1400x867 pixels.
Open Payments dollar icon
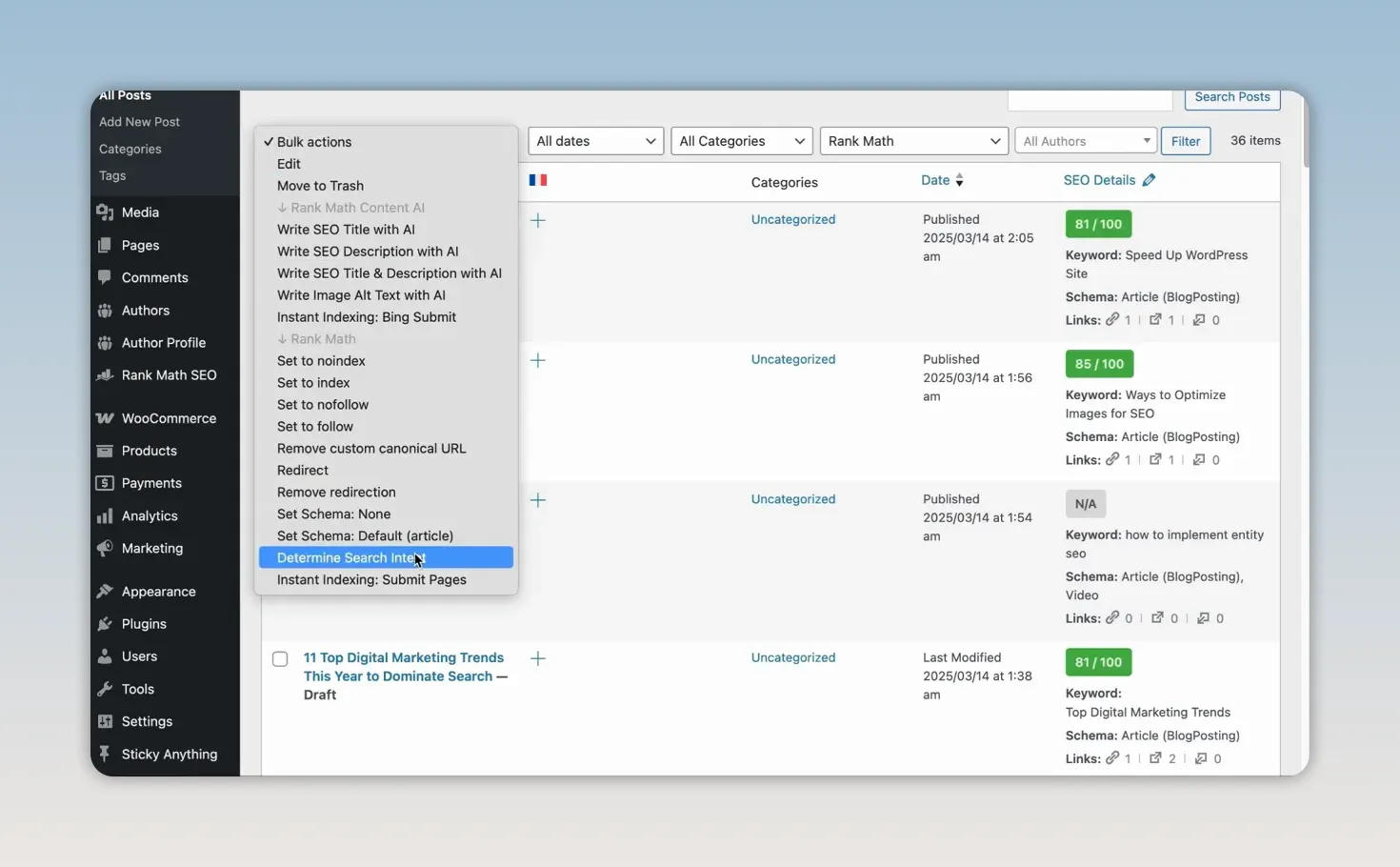click(105, 483)
